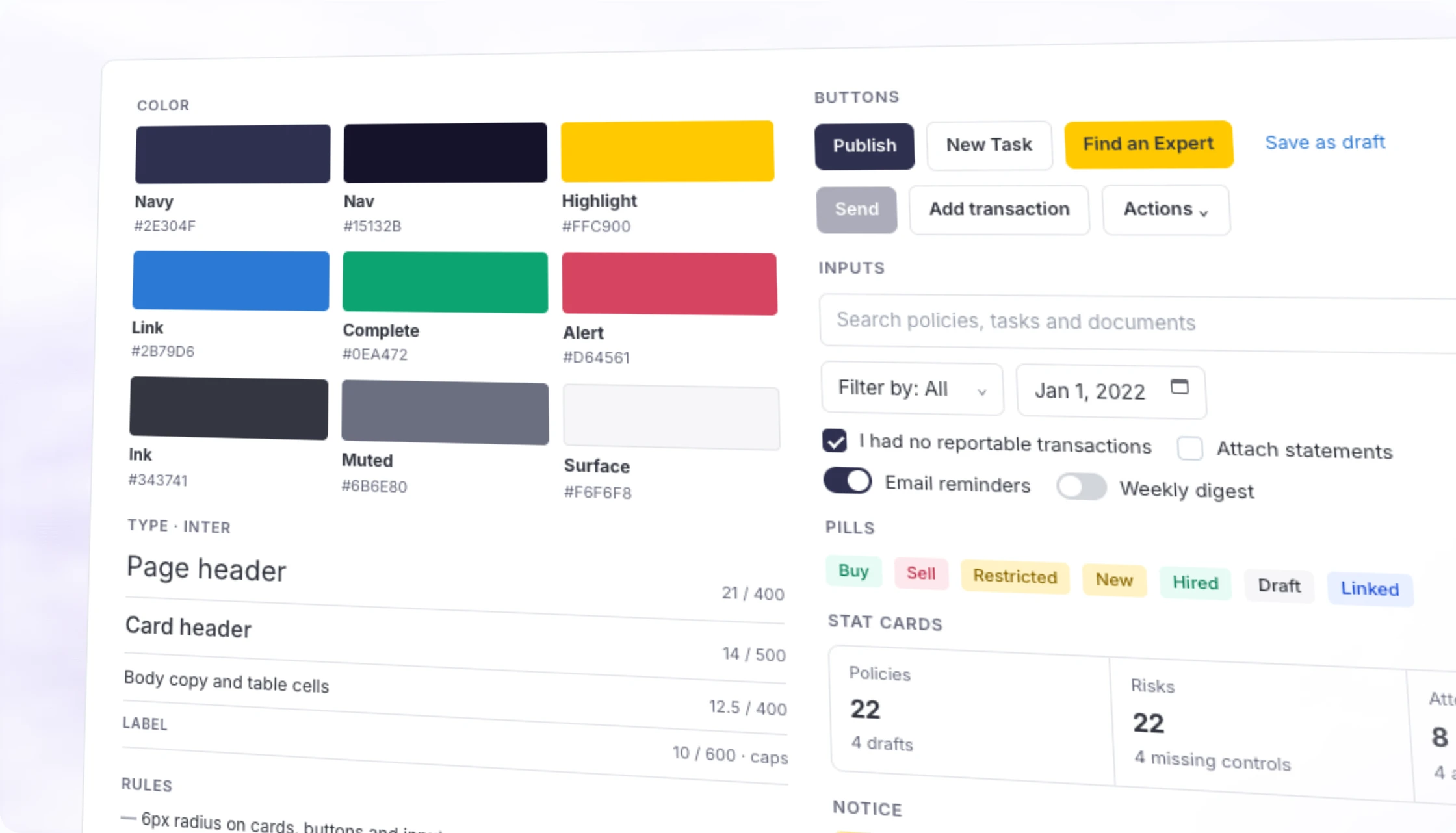This screenshot has width=1456, height=833.
Task: Follow the Save as draft link
Action: (1325, 142)
